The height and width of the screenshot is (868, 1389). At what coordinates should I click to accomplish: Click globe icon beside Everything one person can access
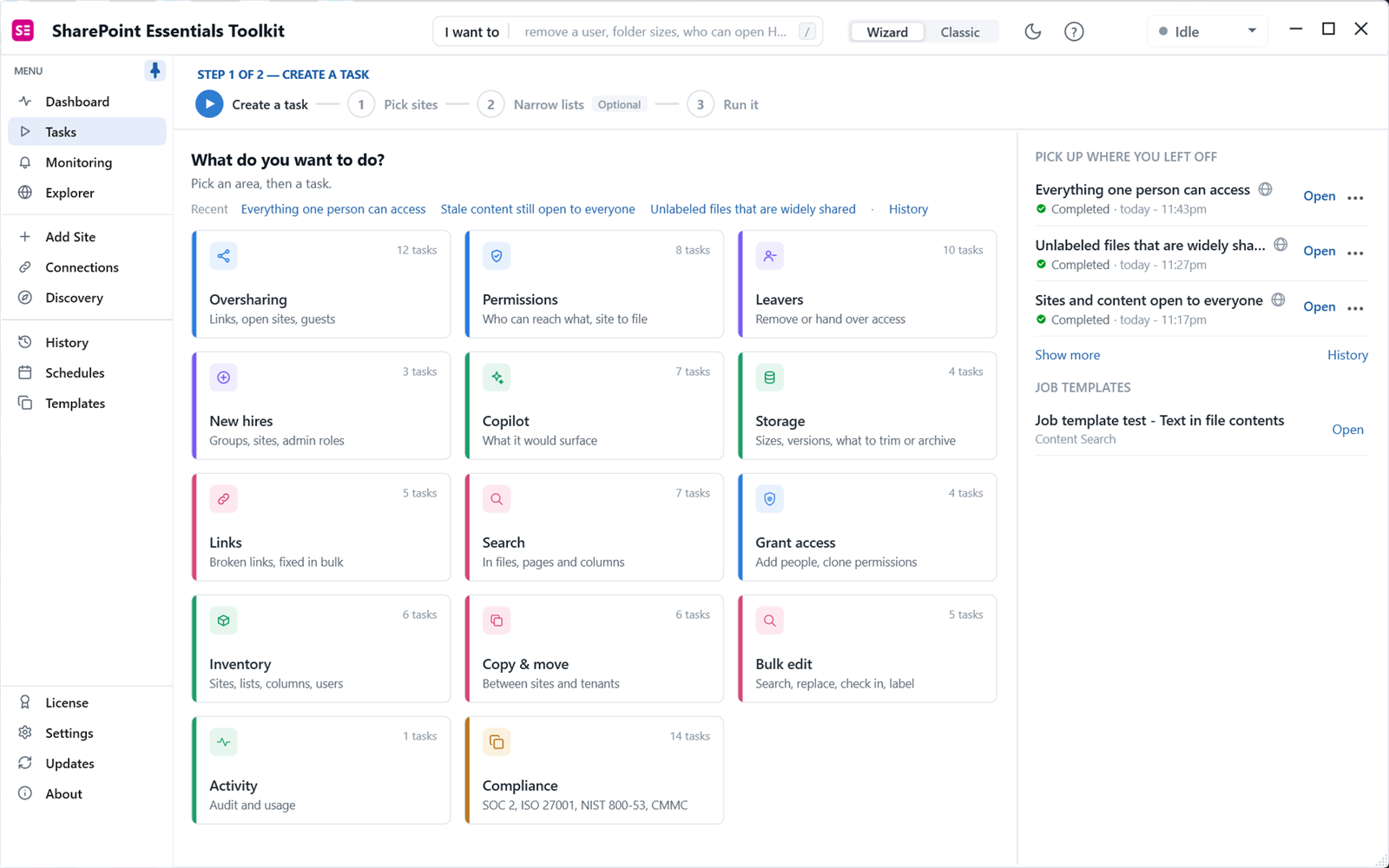point(1266,189)
